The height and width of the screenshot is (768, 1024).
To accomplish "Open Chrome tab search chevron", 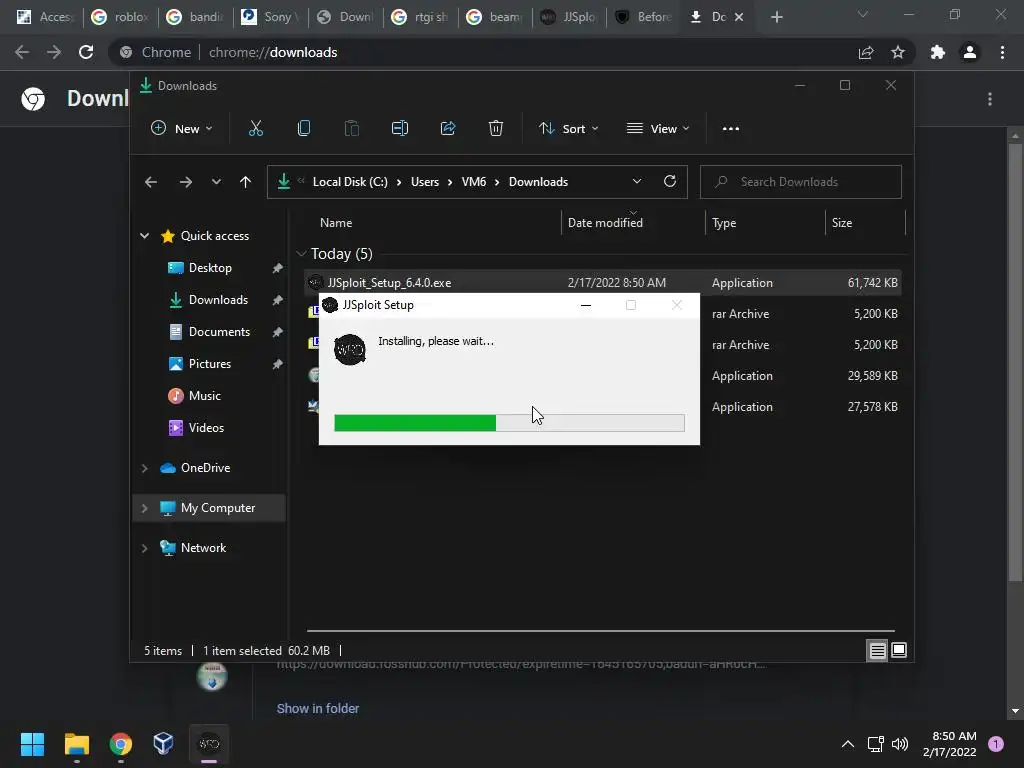I will (x=863, y=14).
